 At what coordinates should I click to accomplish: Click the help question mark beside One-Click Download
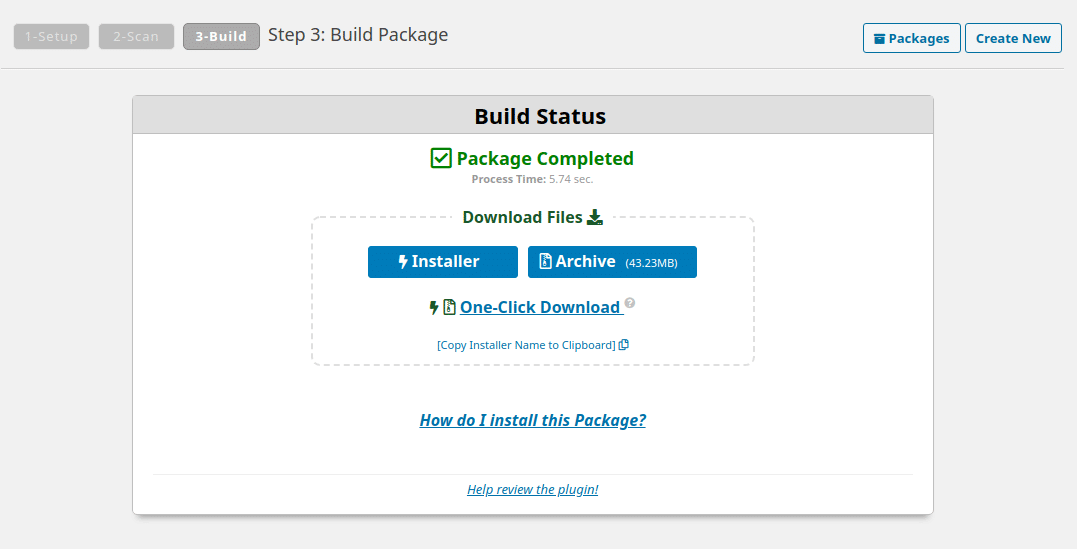pyautogui.click(x=630, y=304)
